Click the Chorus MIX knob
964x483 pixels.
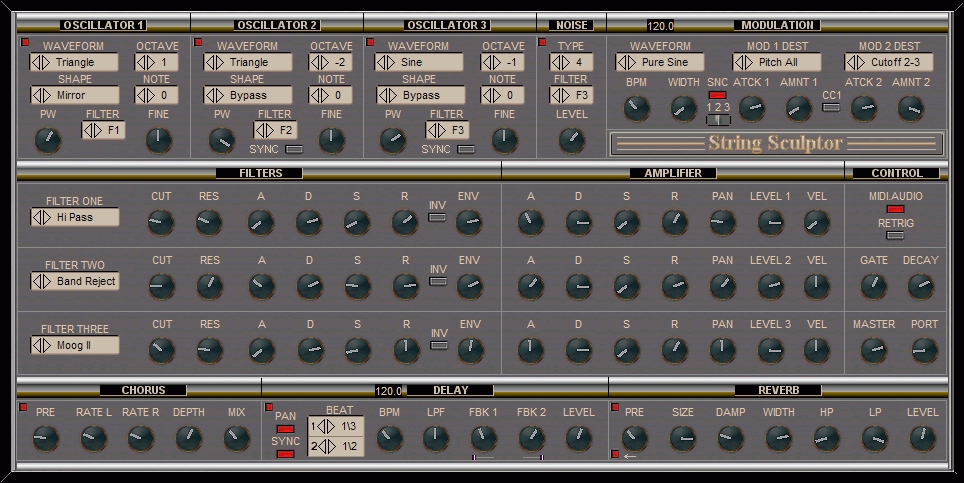coord(237,439)
